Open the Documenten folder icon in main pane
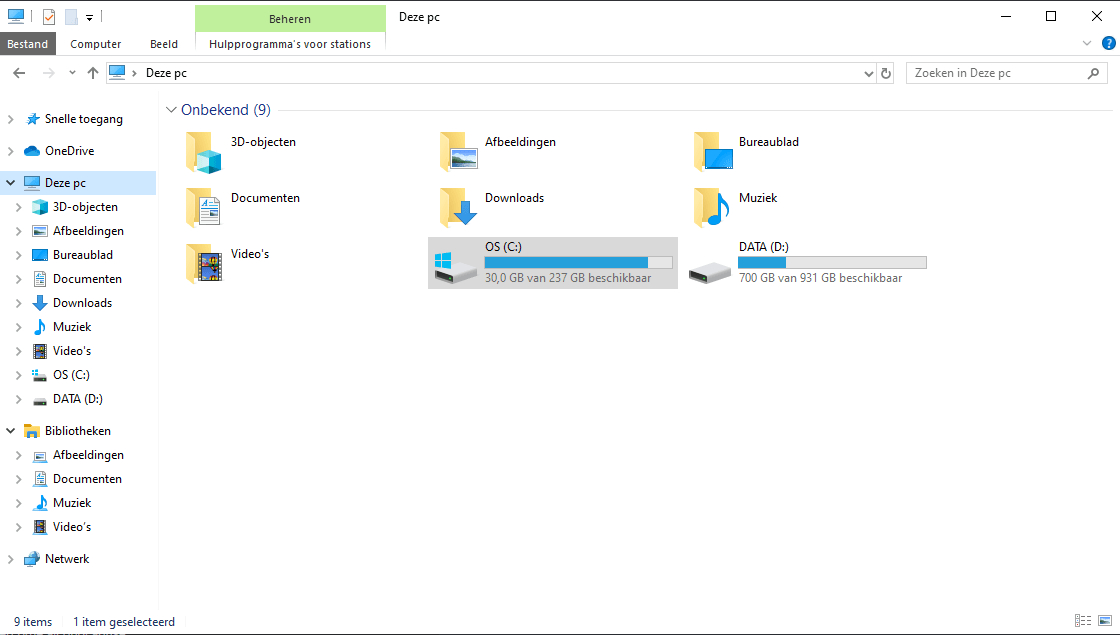This screenshot has width=1120, height=635. point(204,208)
